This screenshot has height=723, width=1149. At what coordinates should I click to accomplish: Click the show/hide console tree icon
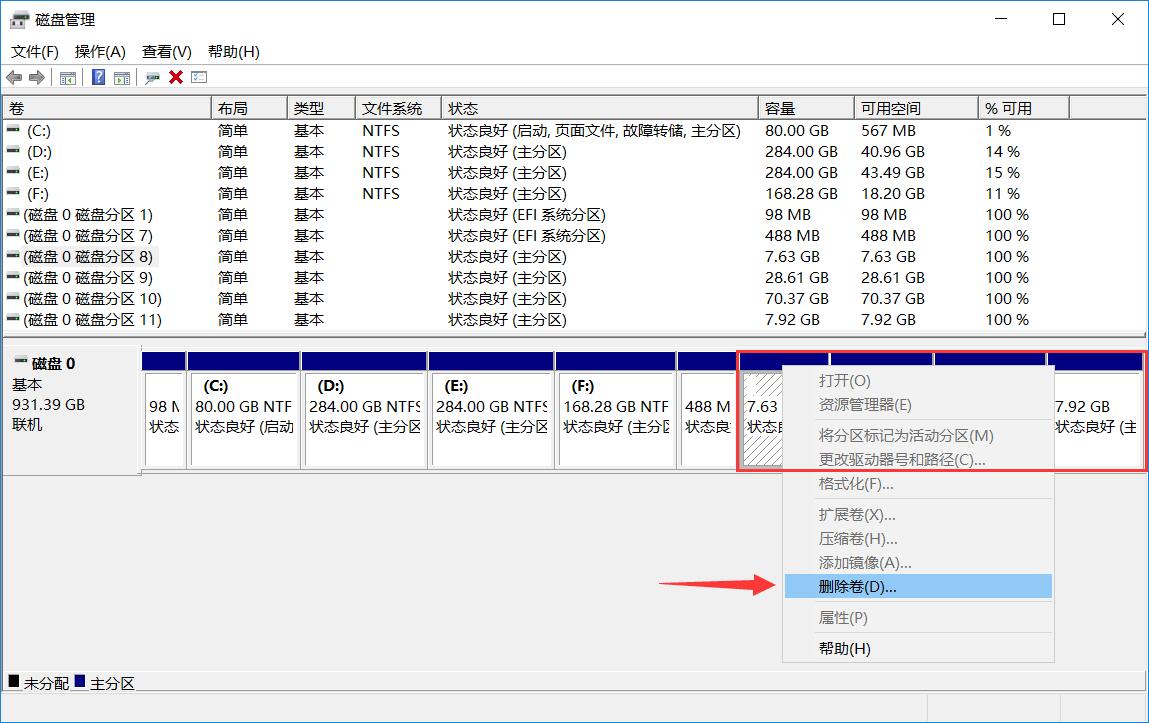(68, 78)
